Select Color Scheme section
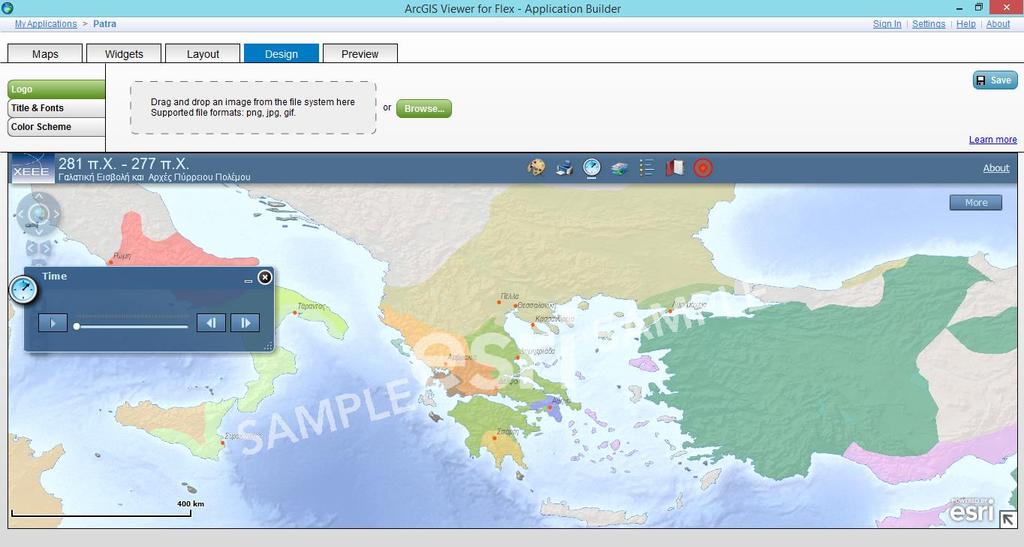The width and height of the screenshot is (1024, 547). [x=56, y=127]
